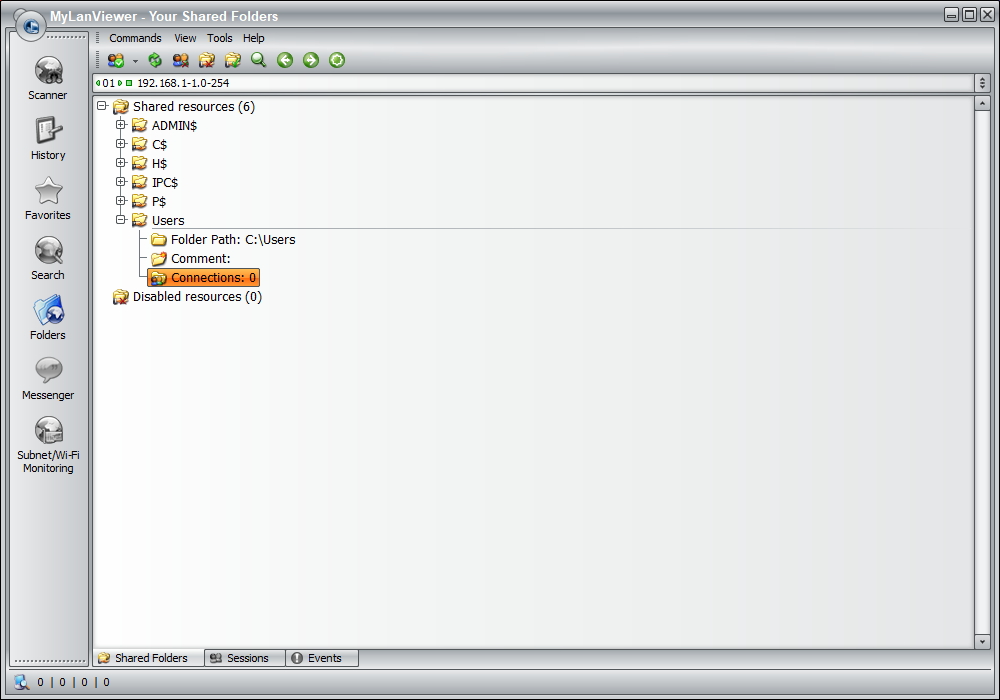Expand the H$ share node
The height and width of the screenshot is (700, 1000).
[121, 163]
